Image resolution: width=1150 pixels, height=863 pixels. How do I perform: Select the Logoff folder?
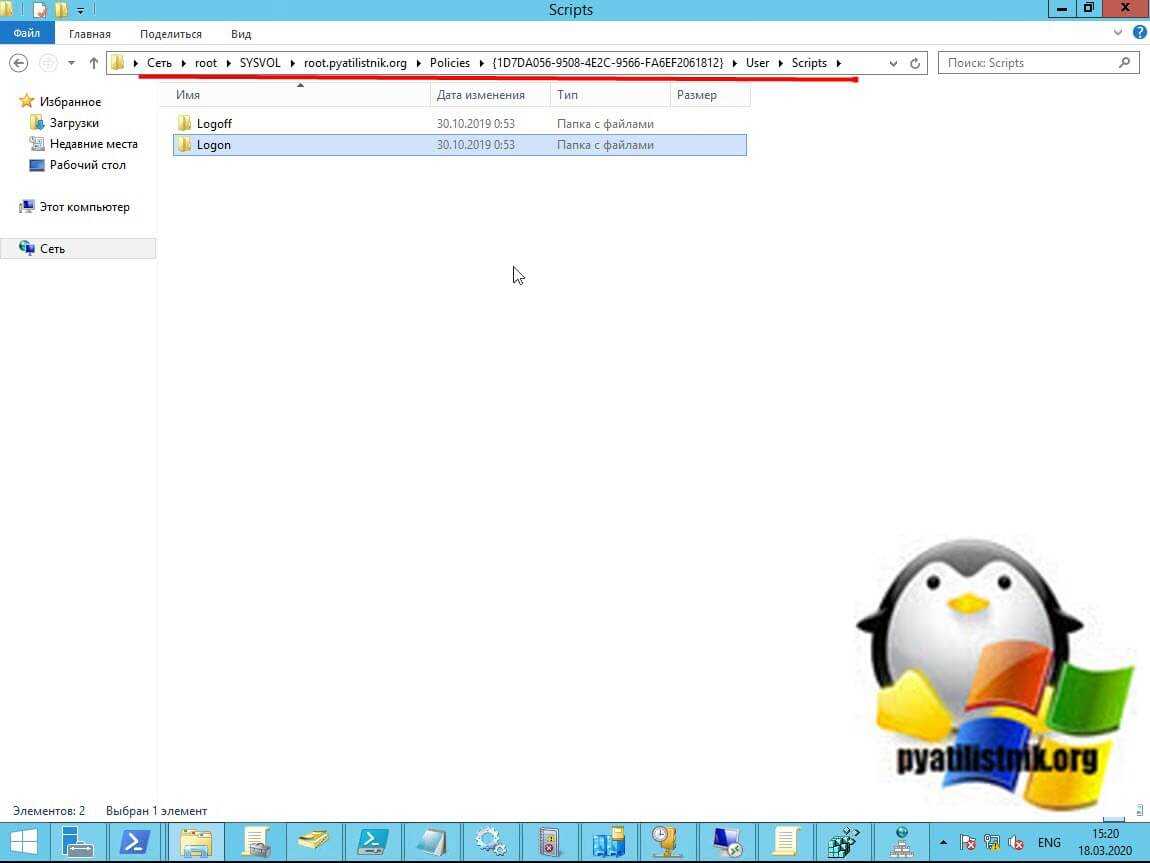(x=214, y=124)
